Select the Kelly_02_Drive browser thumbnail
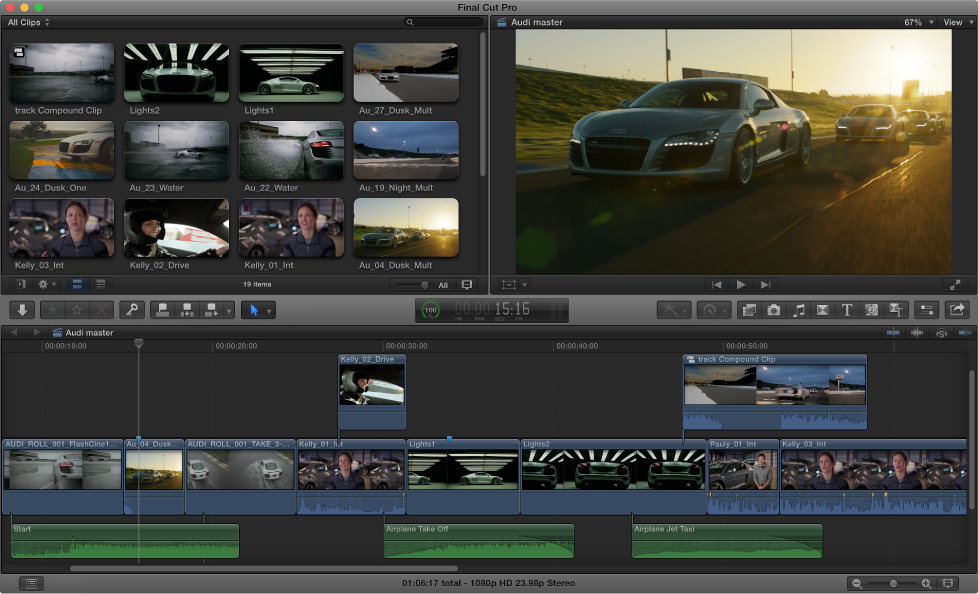The height and width of the screenshot is (594, 978). 177,228
